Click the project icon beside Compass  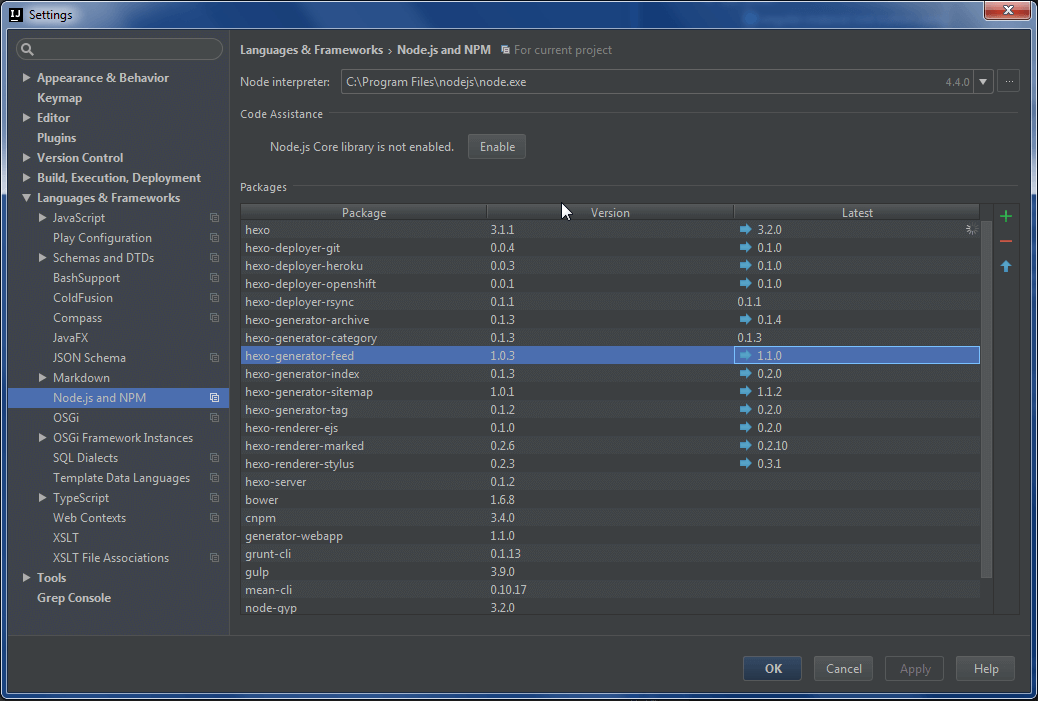(x=214, y=318)
